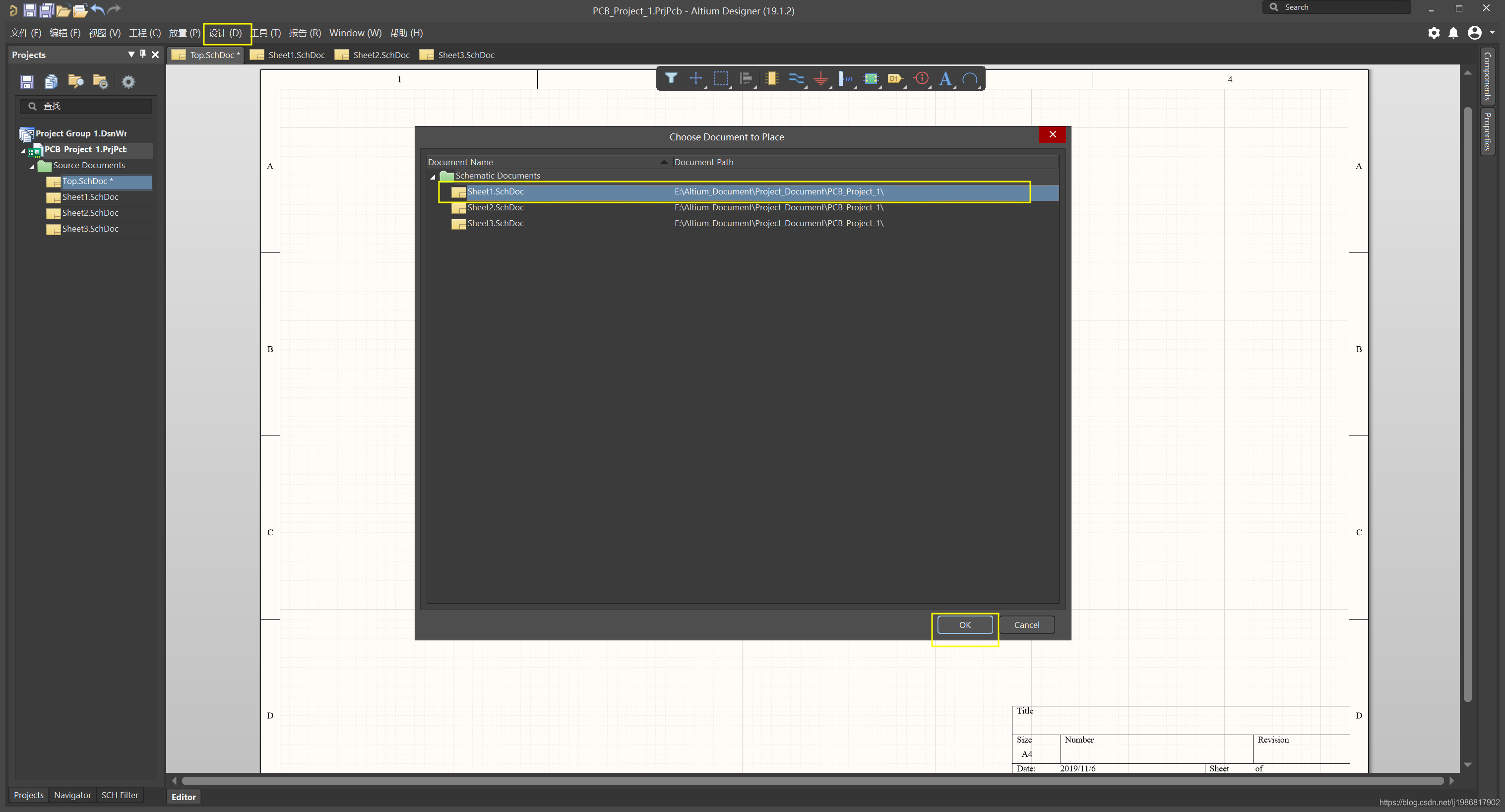The height and width of the screenshot is (812, 1505).
Task: Click the place wire icon
Action: 796,78
